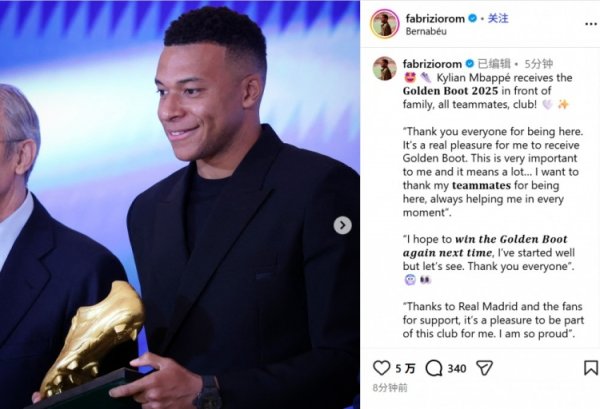Go to the next photo with the arrow
The image size is (600, 409).
point(342,225)
